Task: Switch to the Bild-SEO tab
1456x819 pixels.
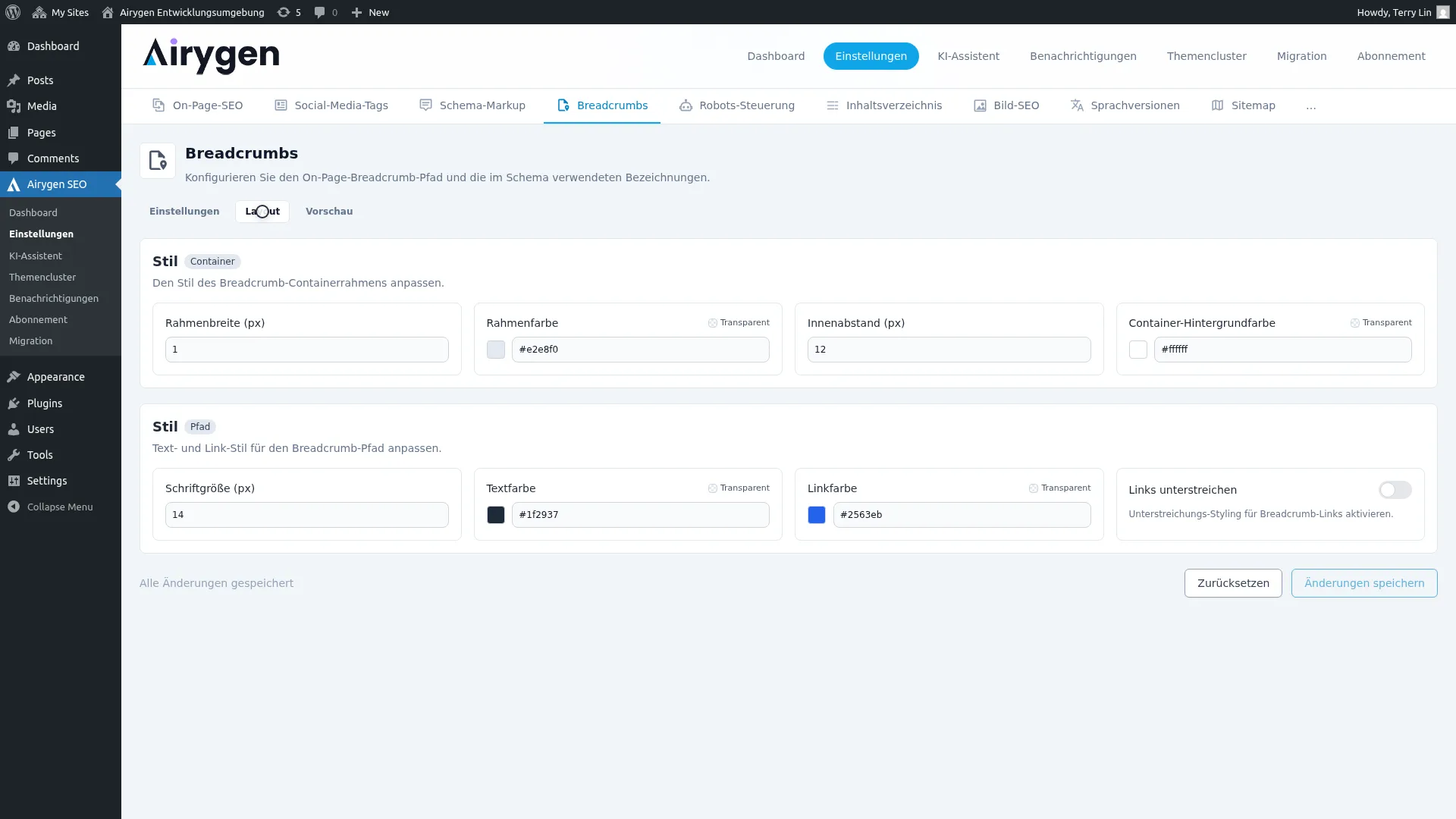Action: click(x=1006, y=105)
